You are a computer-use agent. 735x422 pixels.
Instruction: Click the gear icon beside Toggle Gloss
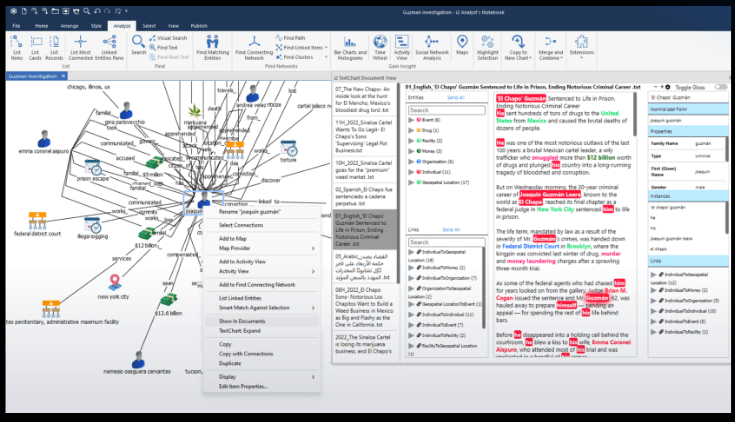[668, 87]
